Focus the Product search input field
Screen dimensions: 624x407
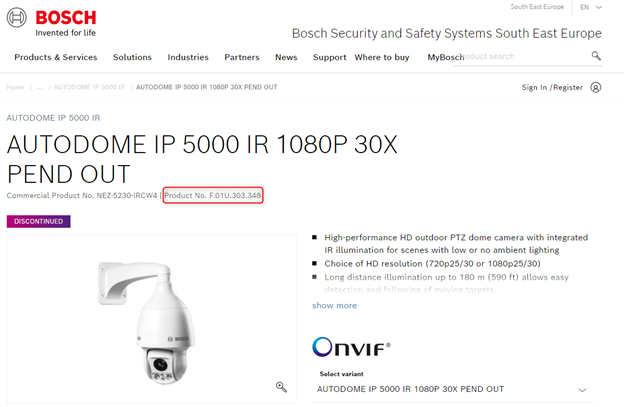click(521, 56)
